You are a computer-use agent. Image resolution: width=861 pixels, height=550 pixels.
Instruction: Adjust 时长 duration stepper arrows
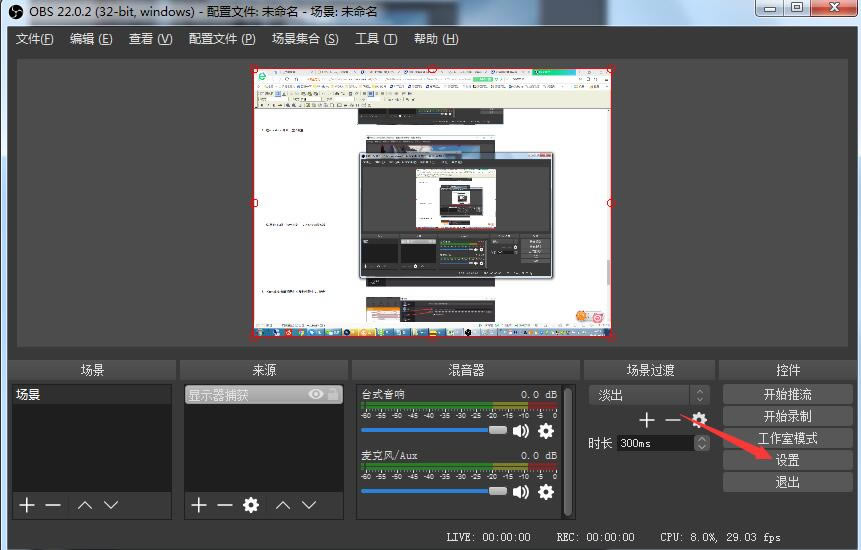pos(702,443)
